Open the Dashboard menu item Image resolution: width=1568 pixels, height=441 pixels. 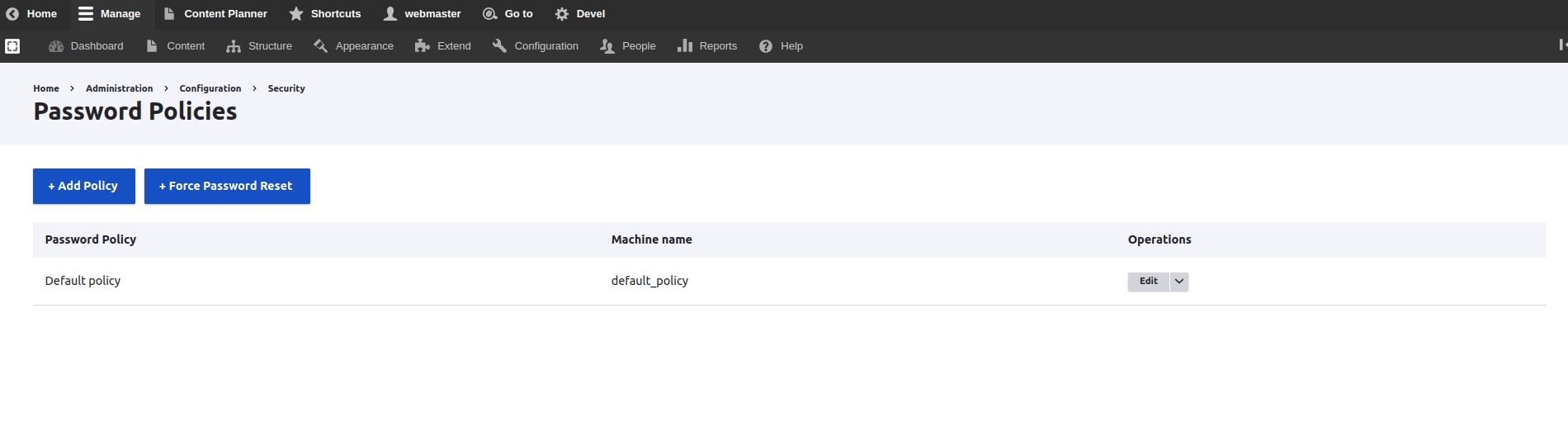pyautogui.click(x=87, y=46)
